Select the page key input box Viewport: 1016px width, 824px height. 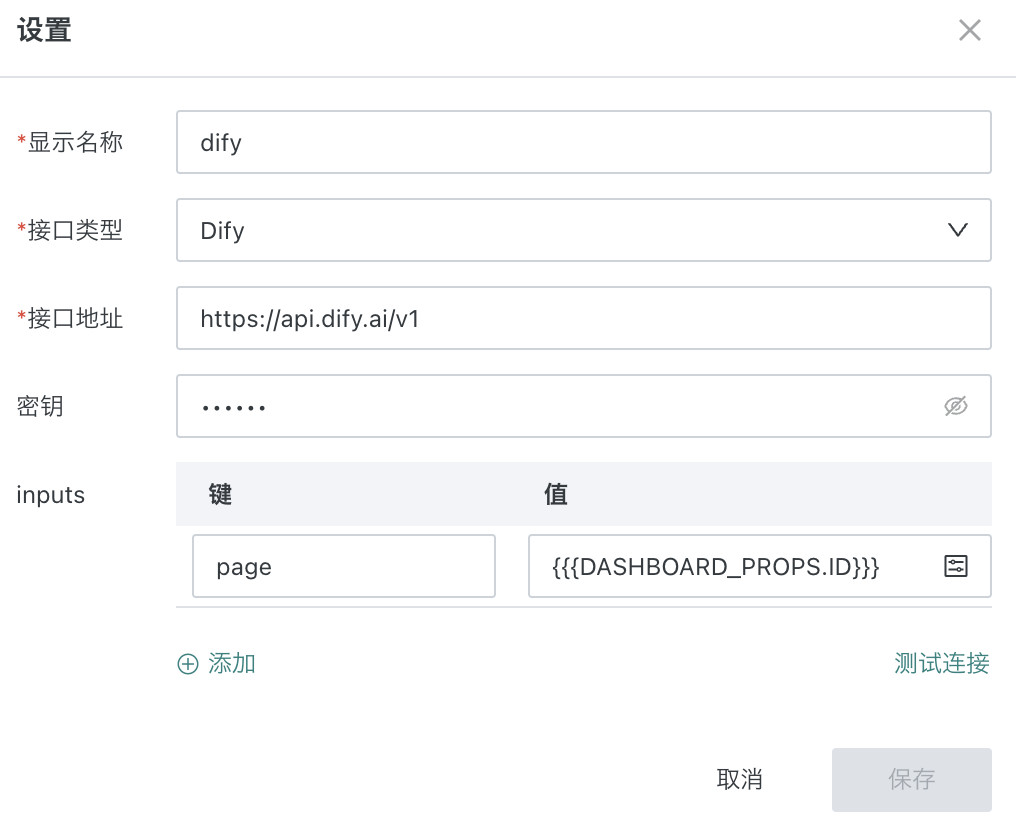click(343, 567)
